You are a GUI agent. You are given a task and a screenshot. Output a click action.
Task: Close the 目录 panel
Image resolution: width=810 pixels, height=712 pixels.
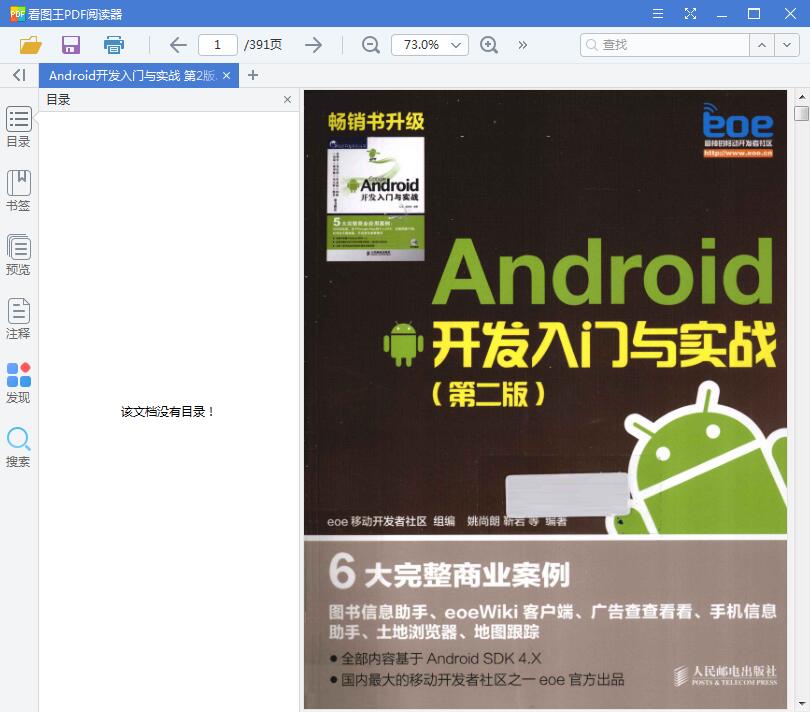(x=287, y=100)
